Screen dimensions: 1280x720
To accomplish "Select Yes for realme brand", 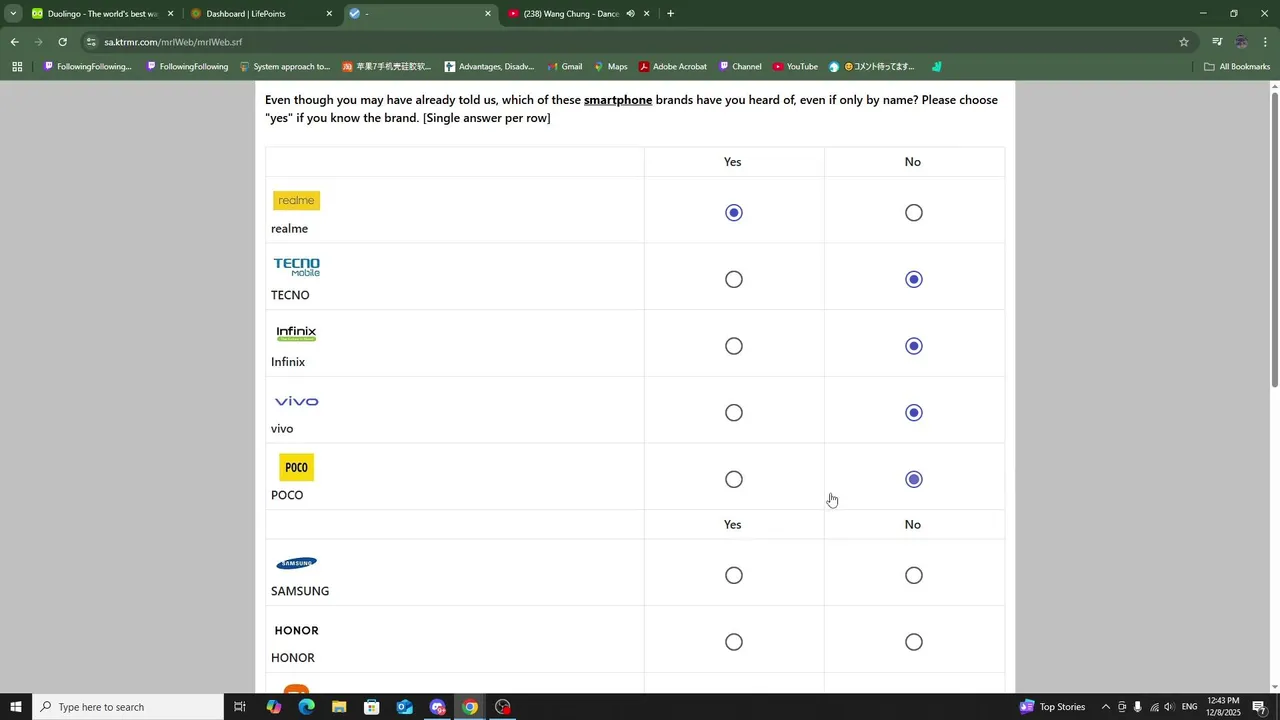I will click(x=734, y=213).
